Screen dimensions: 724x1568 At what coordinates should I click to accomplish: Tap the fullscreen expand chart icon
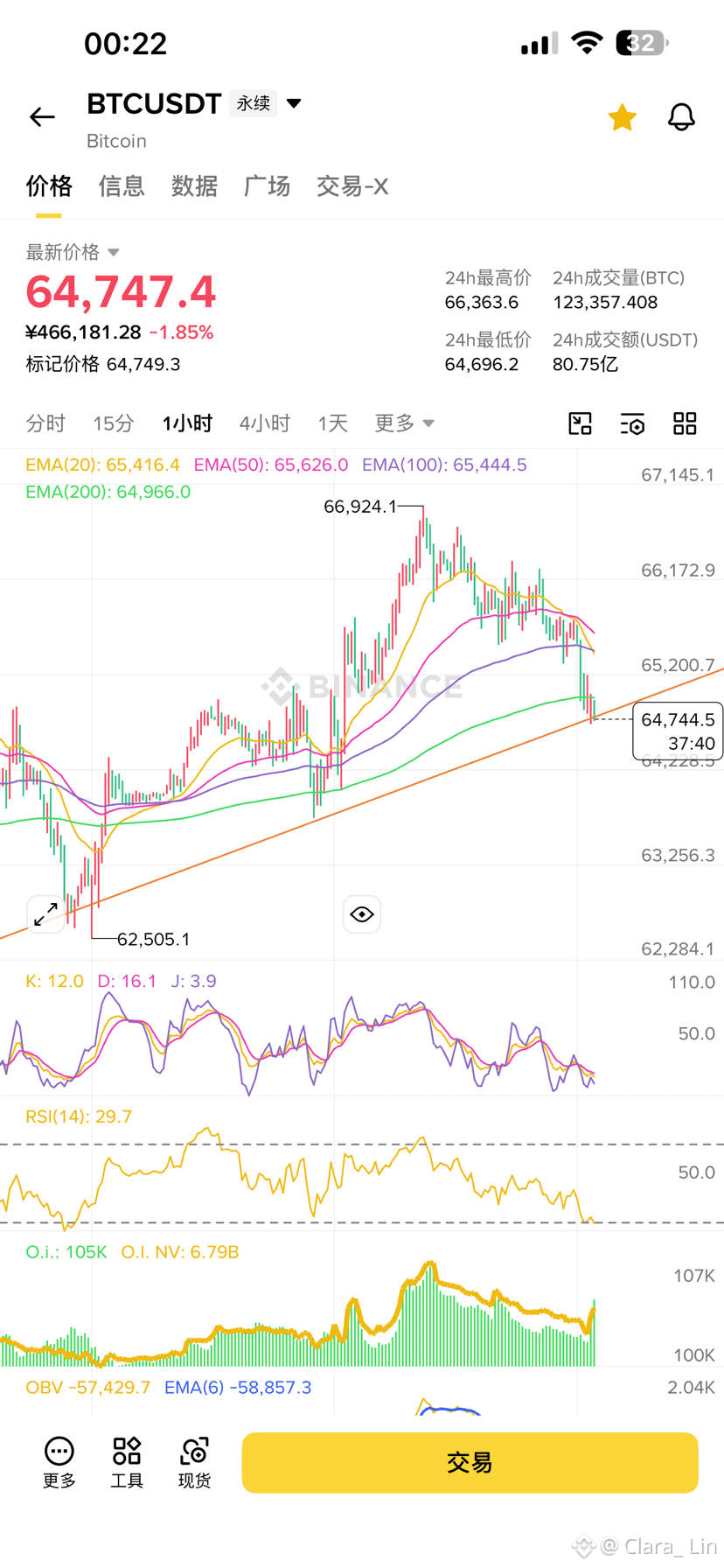[45, 914]
